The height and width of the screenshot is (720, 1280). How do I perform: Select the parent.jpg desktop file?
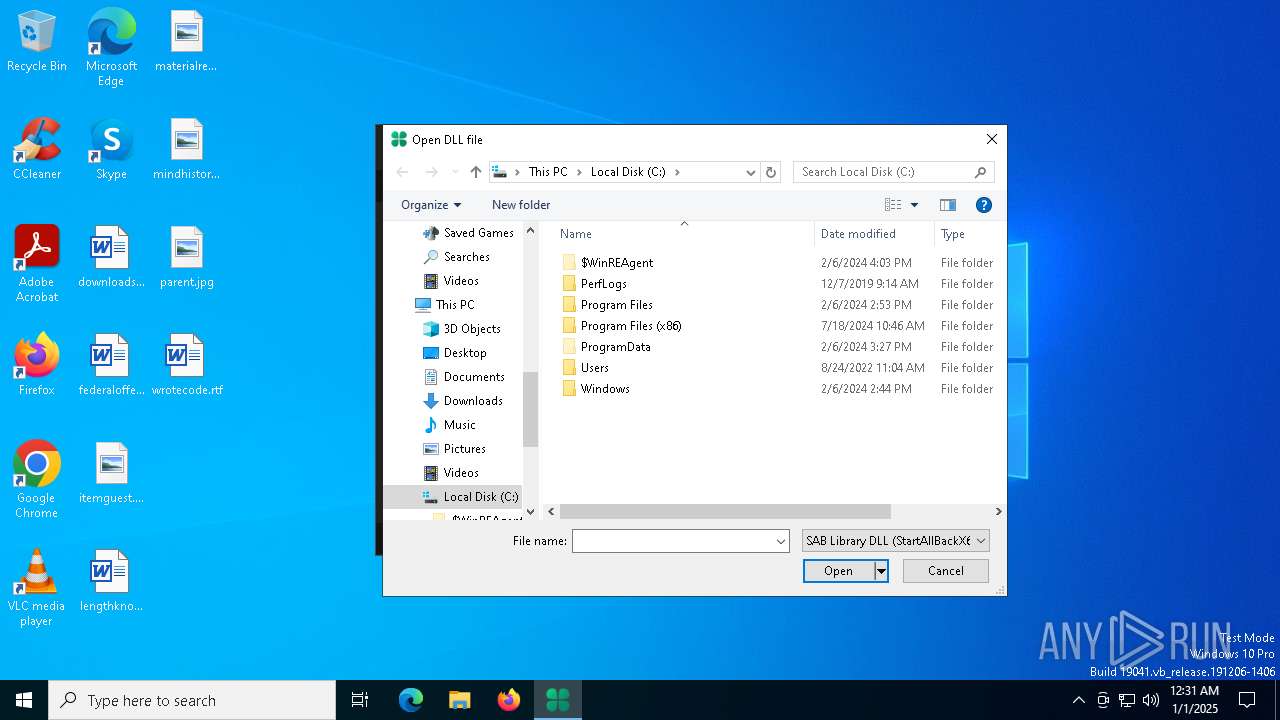[x=187, y=258]
